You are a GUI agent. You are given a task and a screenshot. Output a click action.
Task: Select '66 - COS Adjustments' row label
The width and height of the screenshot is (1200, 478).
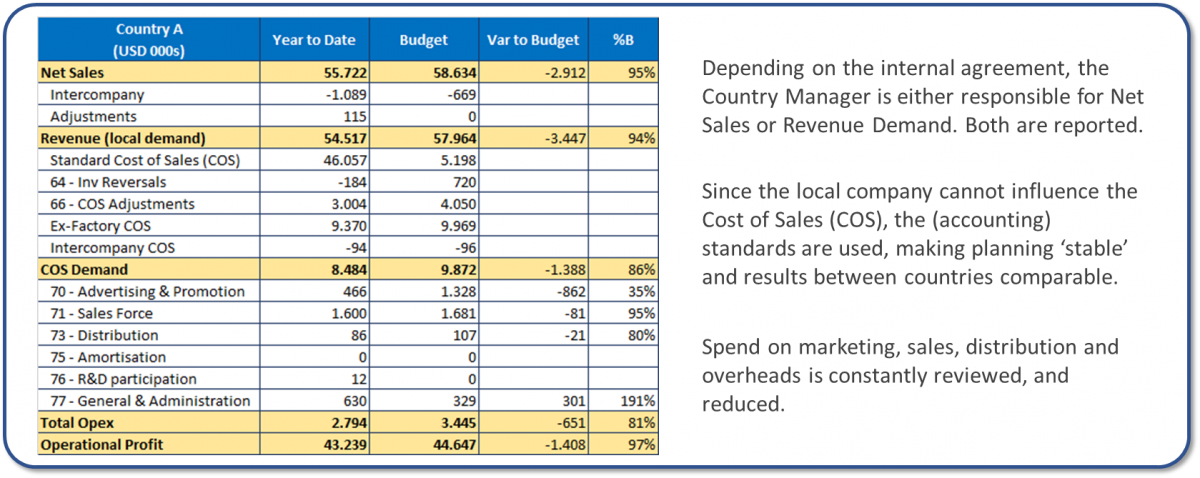point(122,204)
